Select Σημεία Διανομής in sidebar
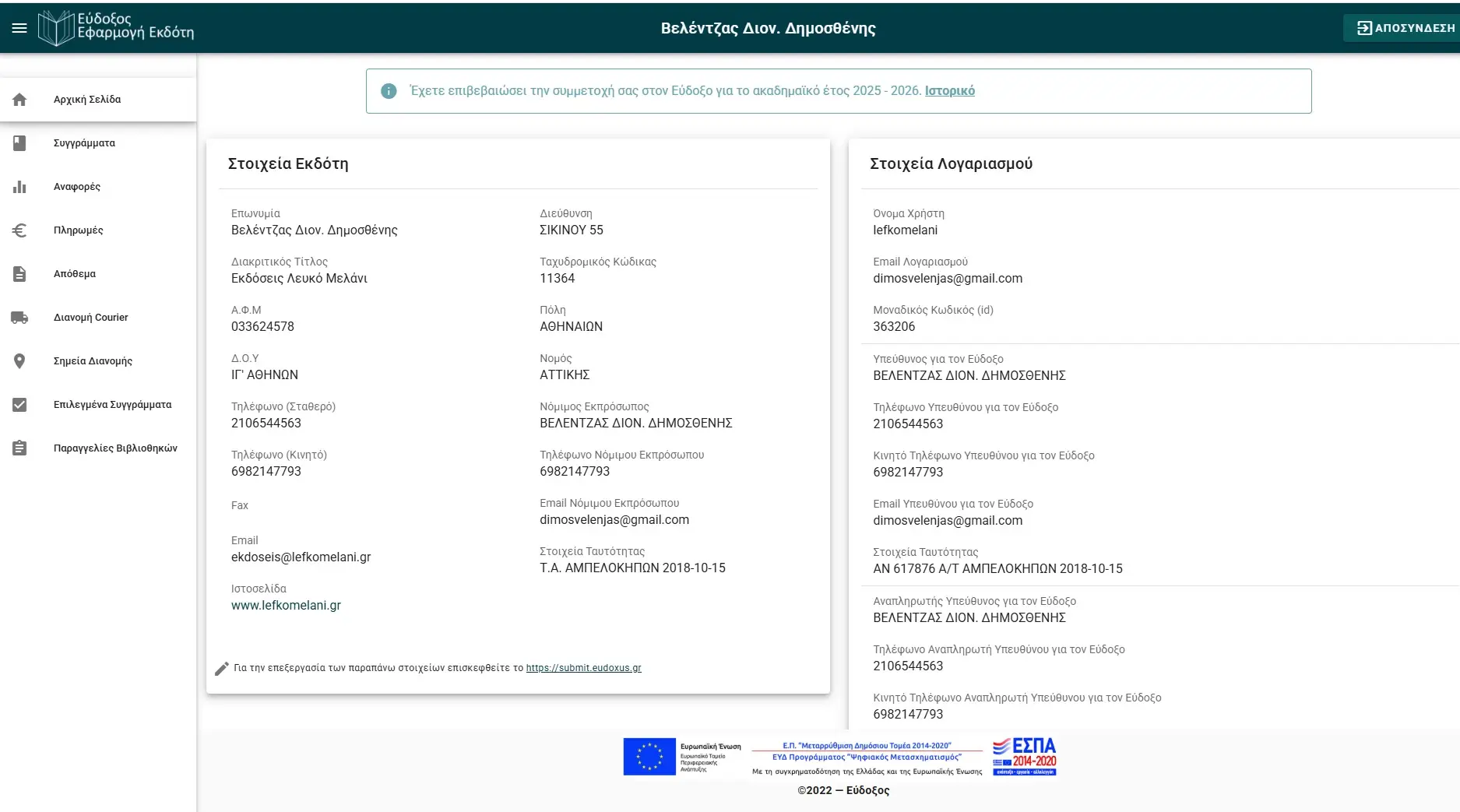The height and width of the screenshot is (812, 1460). pyautogui.click(x=98, y=361)
